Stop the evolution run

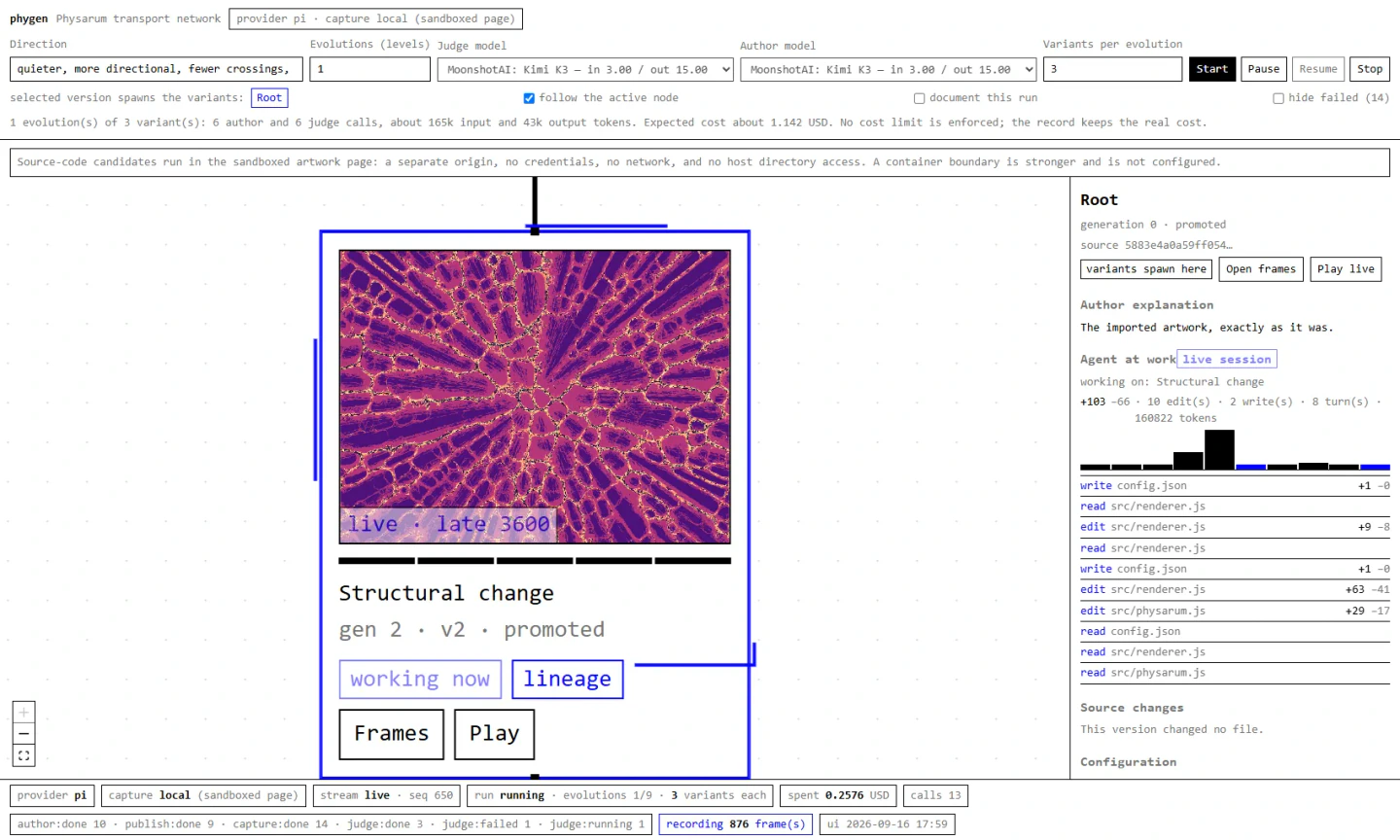tap(1370, 69)
